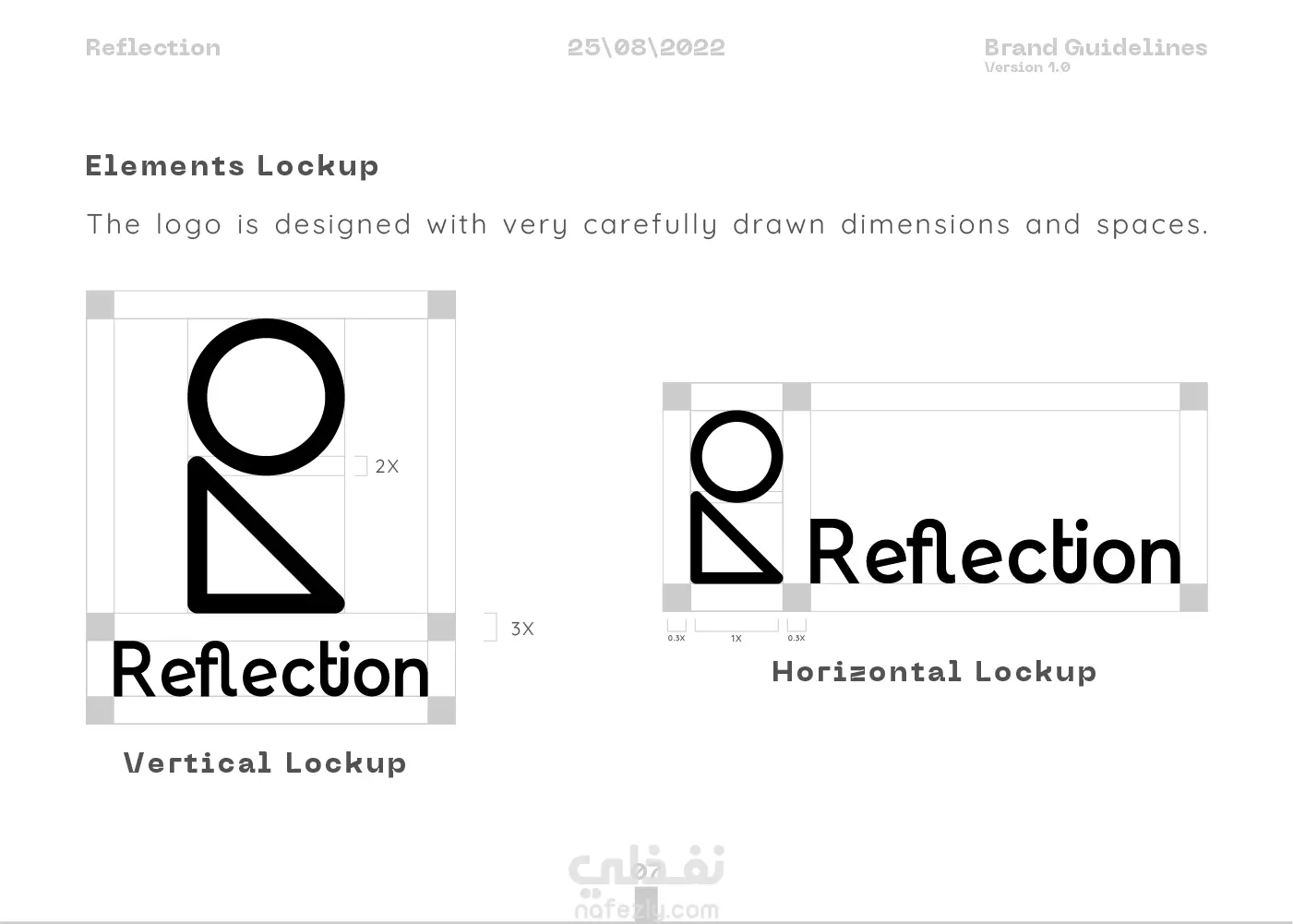Switch to the Horizontal Lockup section

[x=934, y=672]
